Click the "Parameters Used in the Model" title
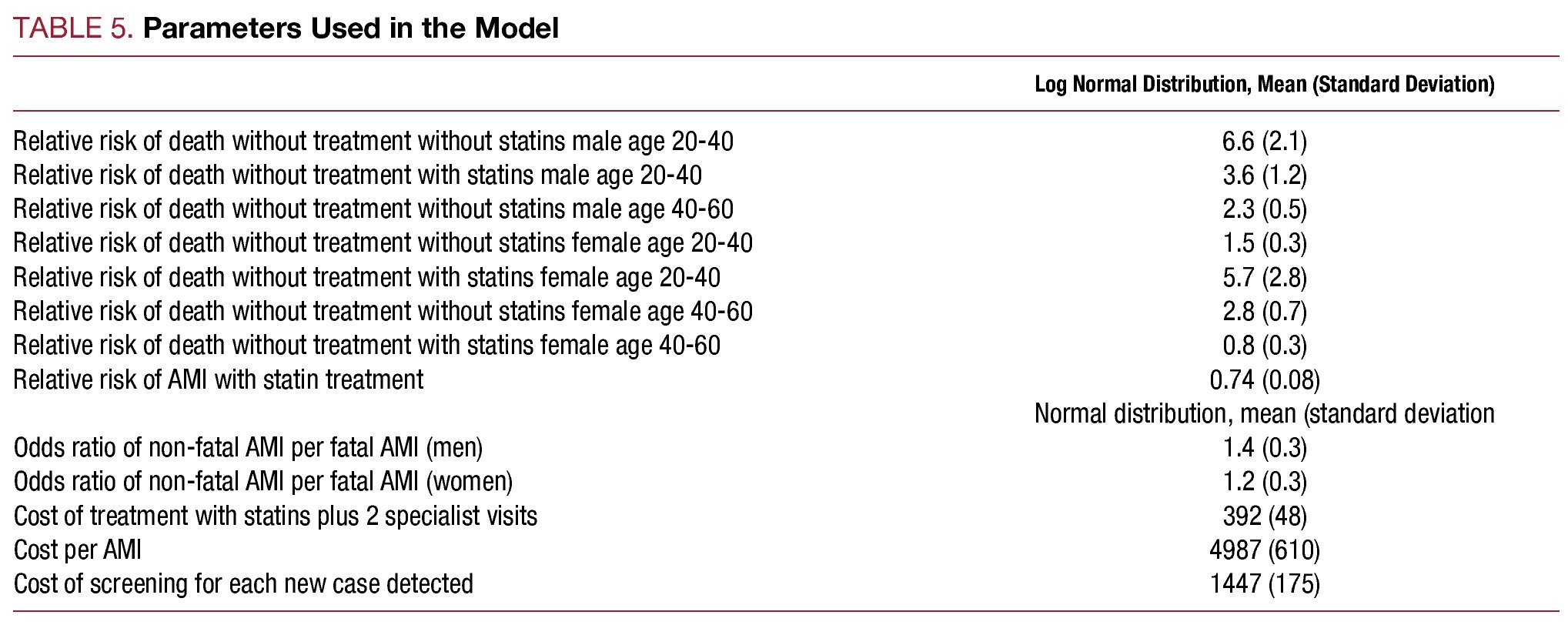The width and height of the screenshot is (1568, 635). [350, 28]
